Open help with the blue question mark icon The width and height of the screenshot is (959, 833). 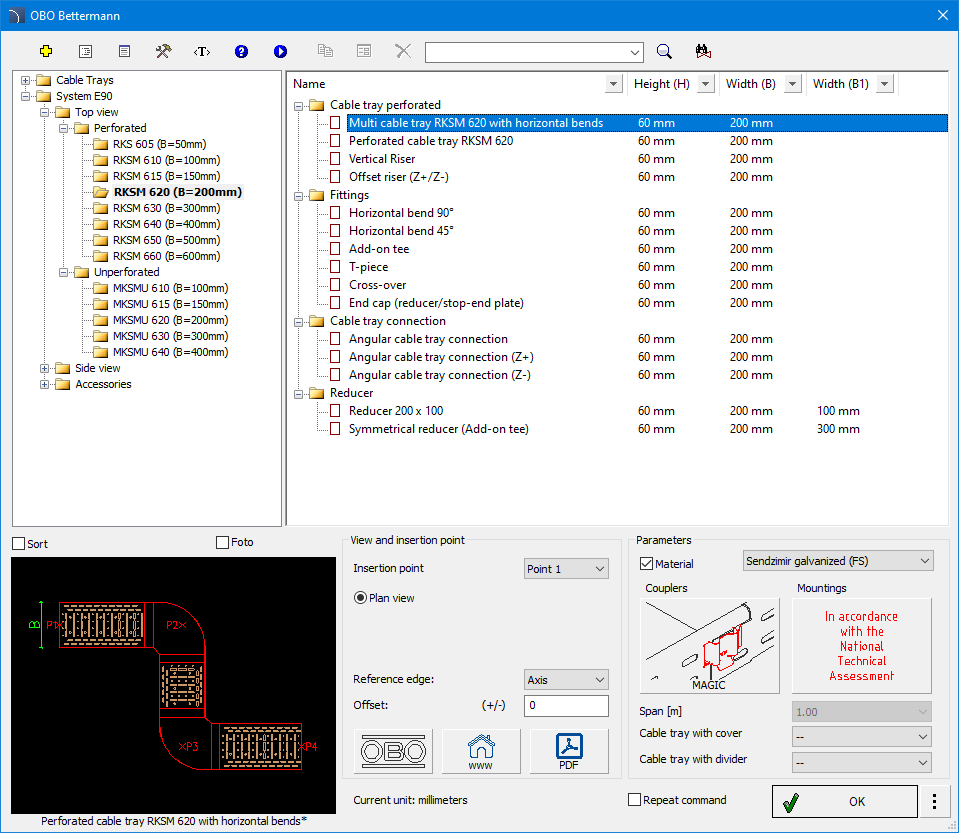241,51
